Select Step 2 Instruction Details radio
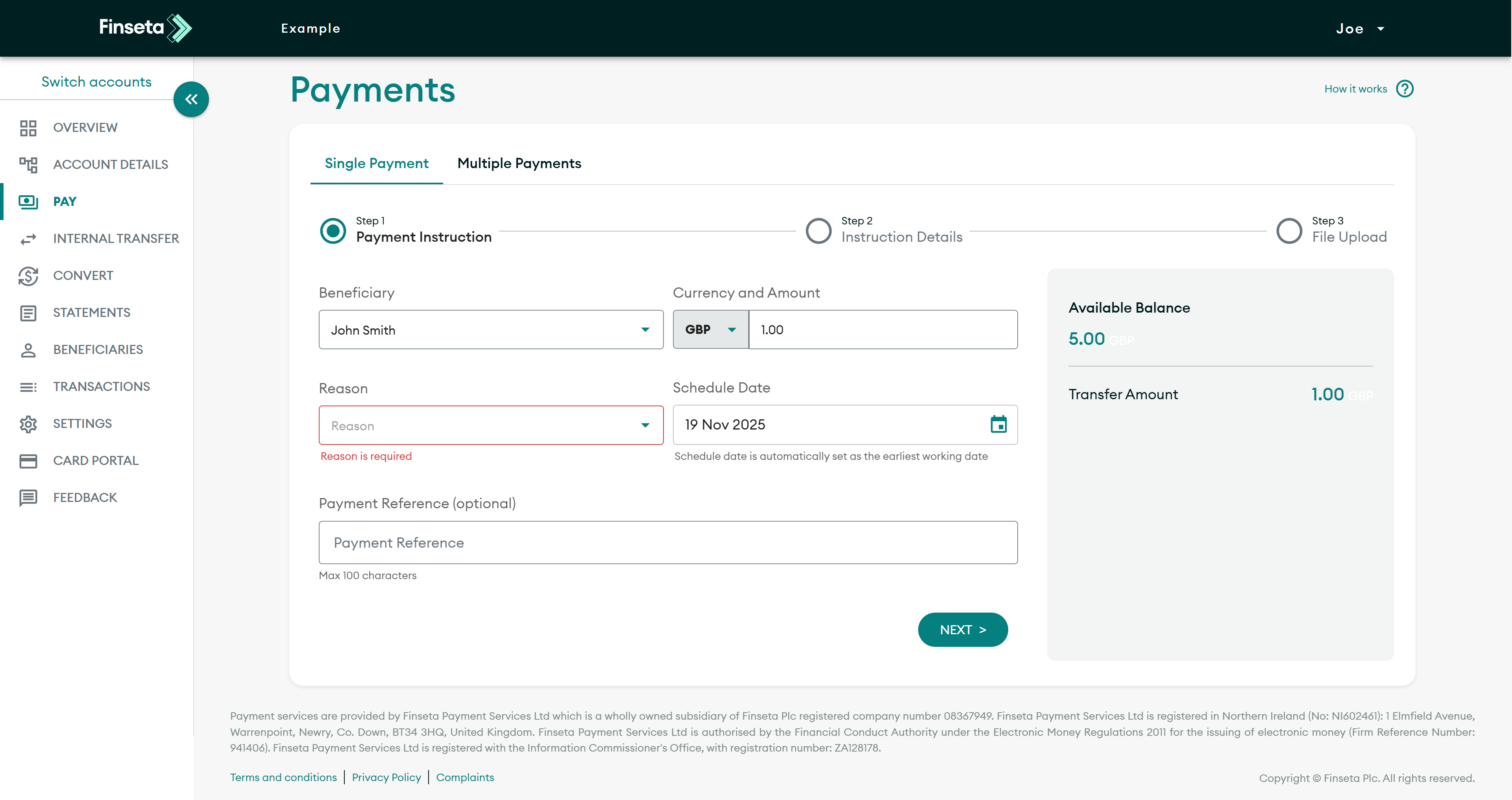1512x800 pixels. coord(818,230)
